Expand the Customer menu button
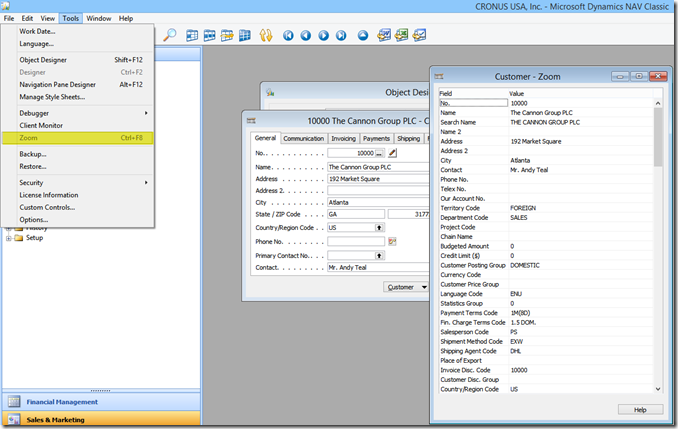Screen dimensions: 678x429 tap(407, 287)
